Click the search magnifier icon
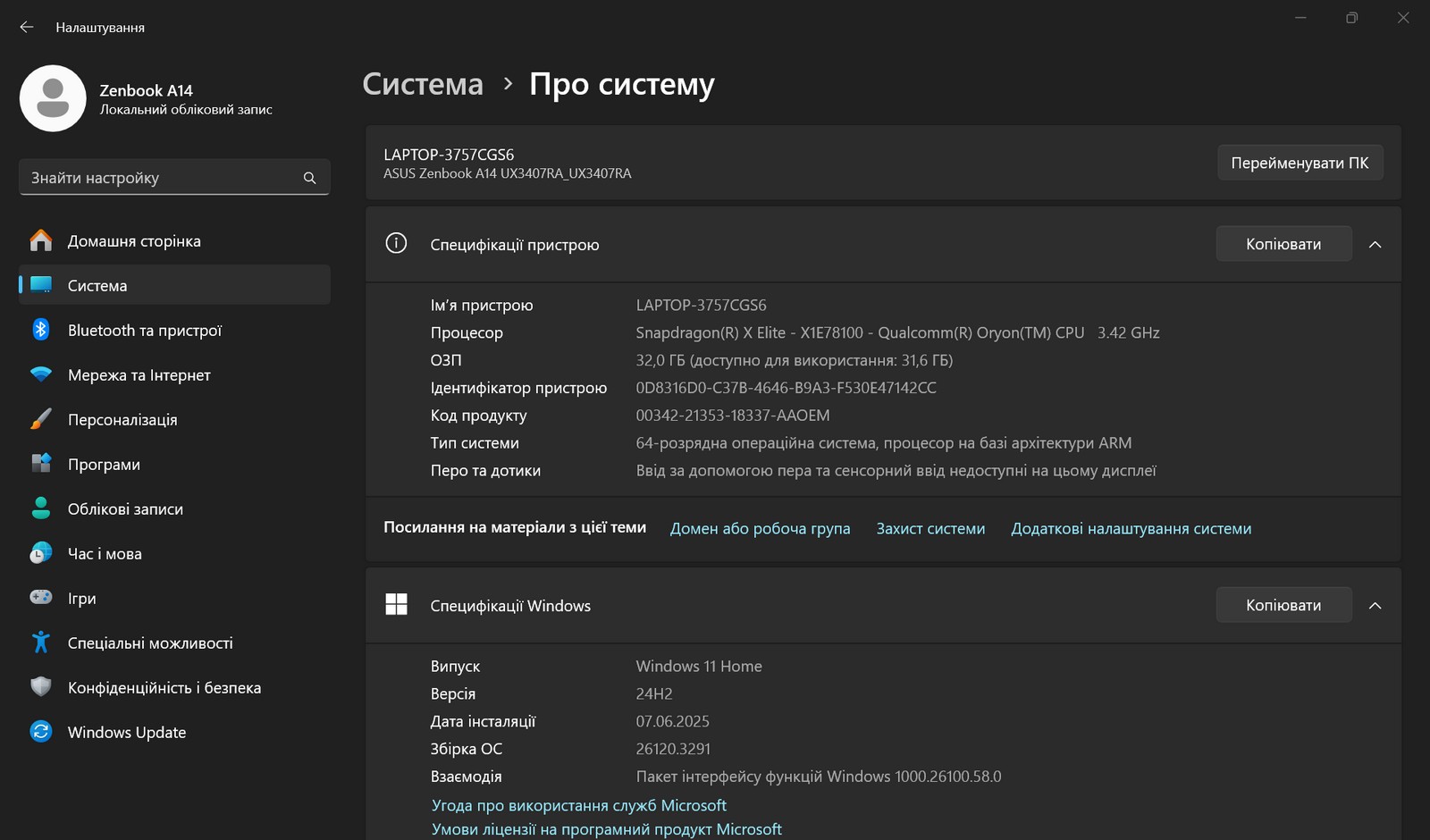Viewport: 1430px width, 840px height. click(x=309, y=178)
